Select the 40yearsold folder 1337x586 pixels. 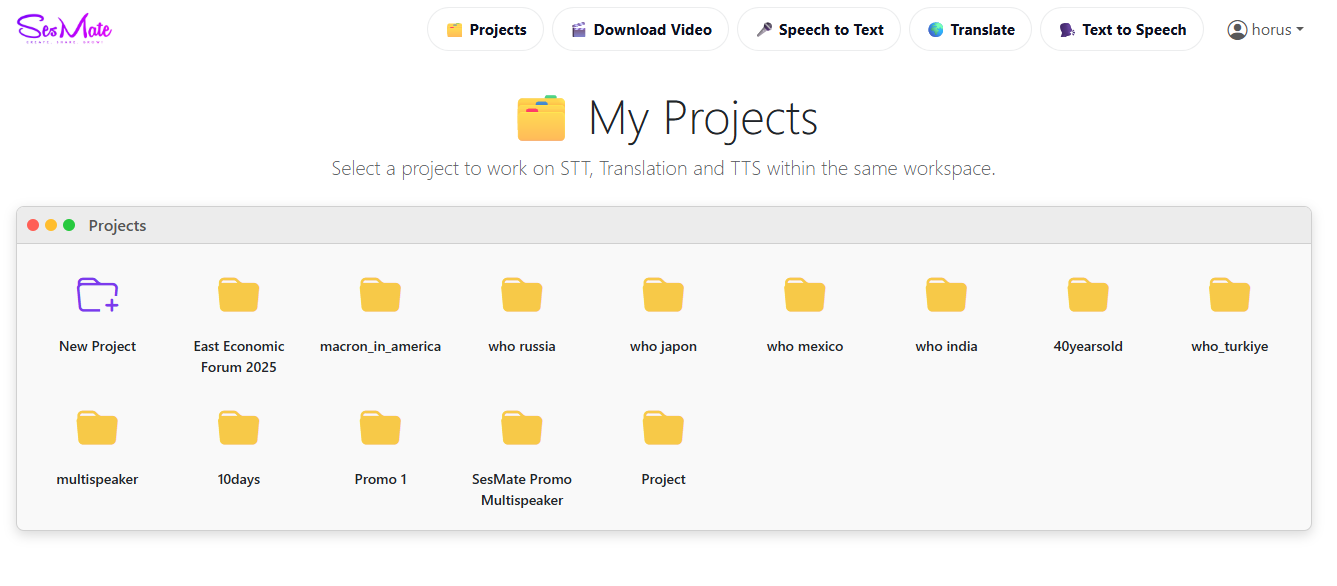click(1088, 294)
